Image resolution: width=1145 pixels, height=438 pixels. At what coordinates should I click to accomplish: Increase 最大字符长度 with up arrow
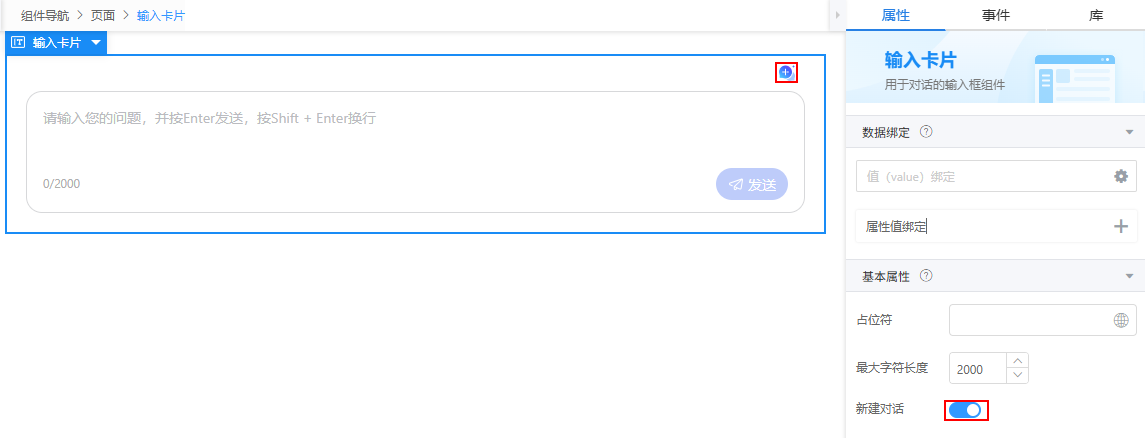(x=1017, y=361)
